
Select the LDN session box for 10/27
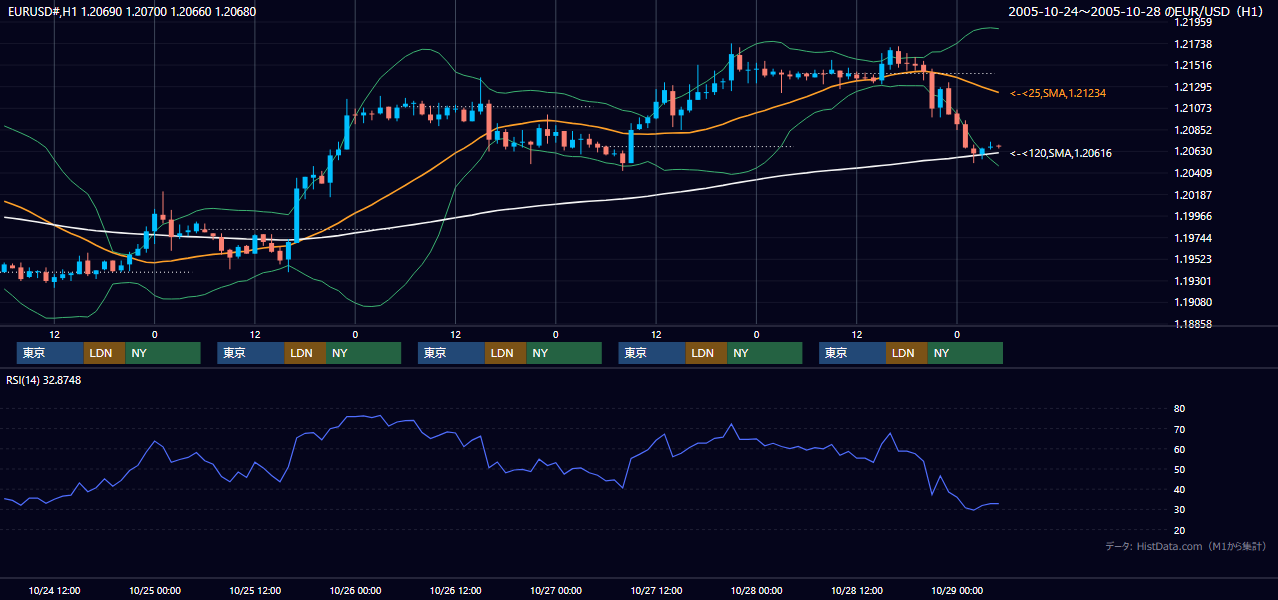[x=706, y=353]
